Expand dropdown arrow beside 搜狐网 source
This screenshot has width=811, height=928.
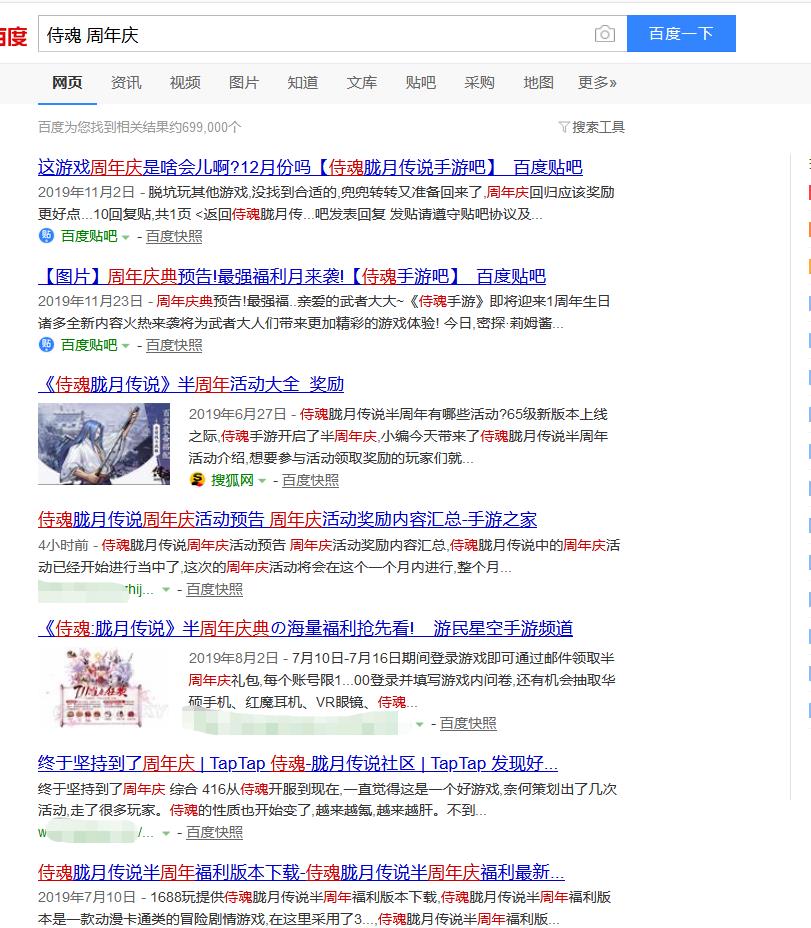[262, 481]
